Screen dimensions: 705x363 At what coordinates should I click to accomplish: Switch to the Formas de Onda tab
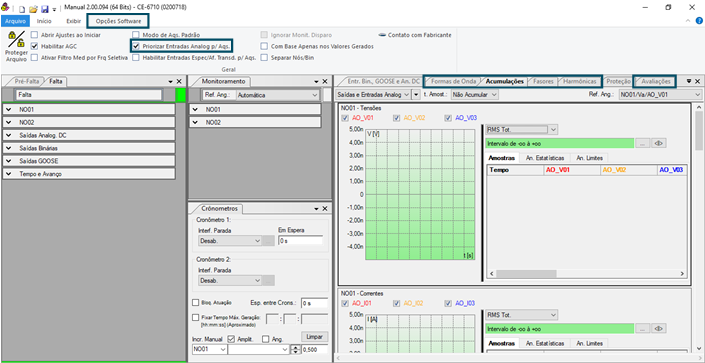pyautogui.click(x=453, y=81)
